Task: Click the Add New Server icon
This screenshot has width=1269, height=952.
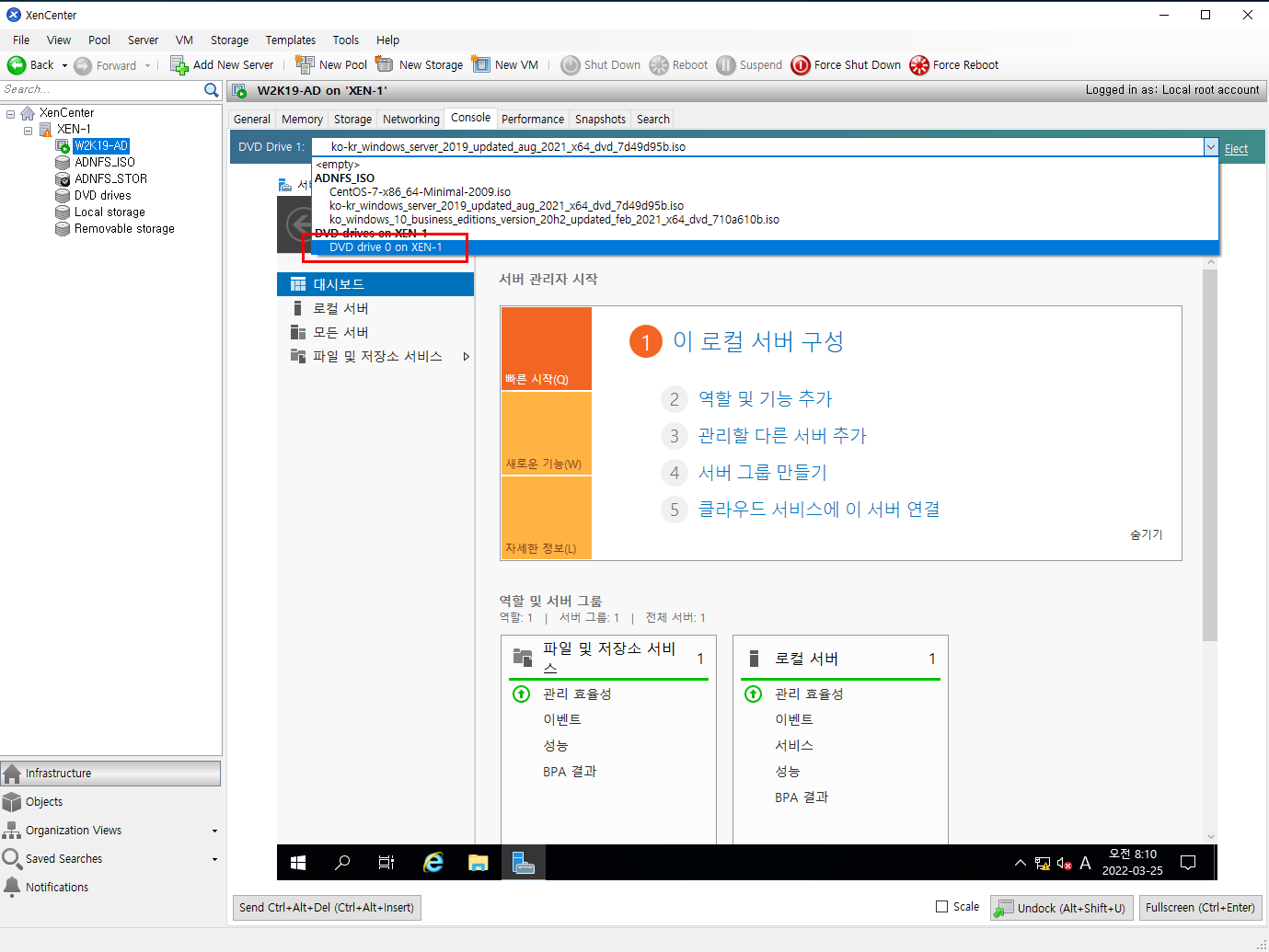Action: click(x=179, y=65)
